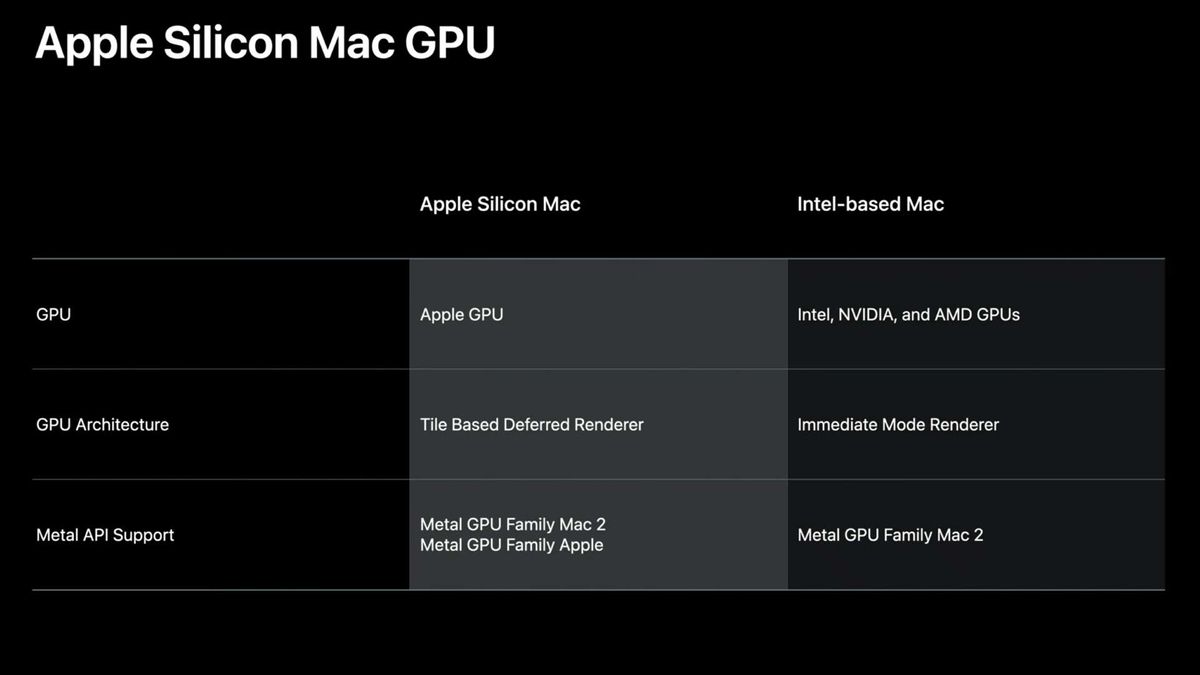Click Metal GPU Family Apple text line
The height and width of the screenshot is (675, 1200).
coord(511,545)
